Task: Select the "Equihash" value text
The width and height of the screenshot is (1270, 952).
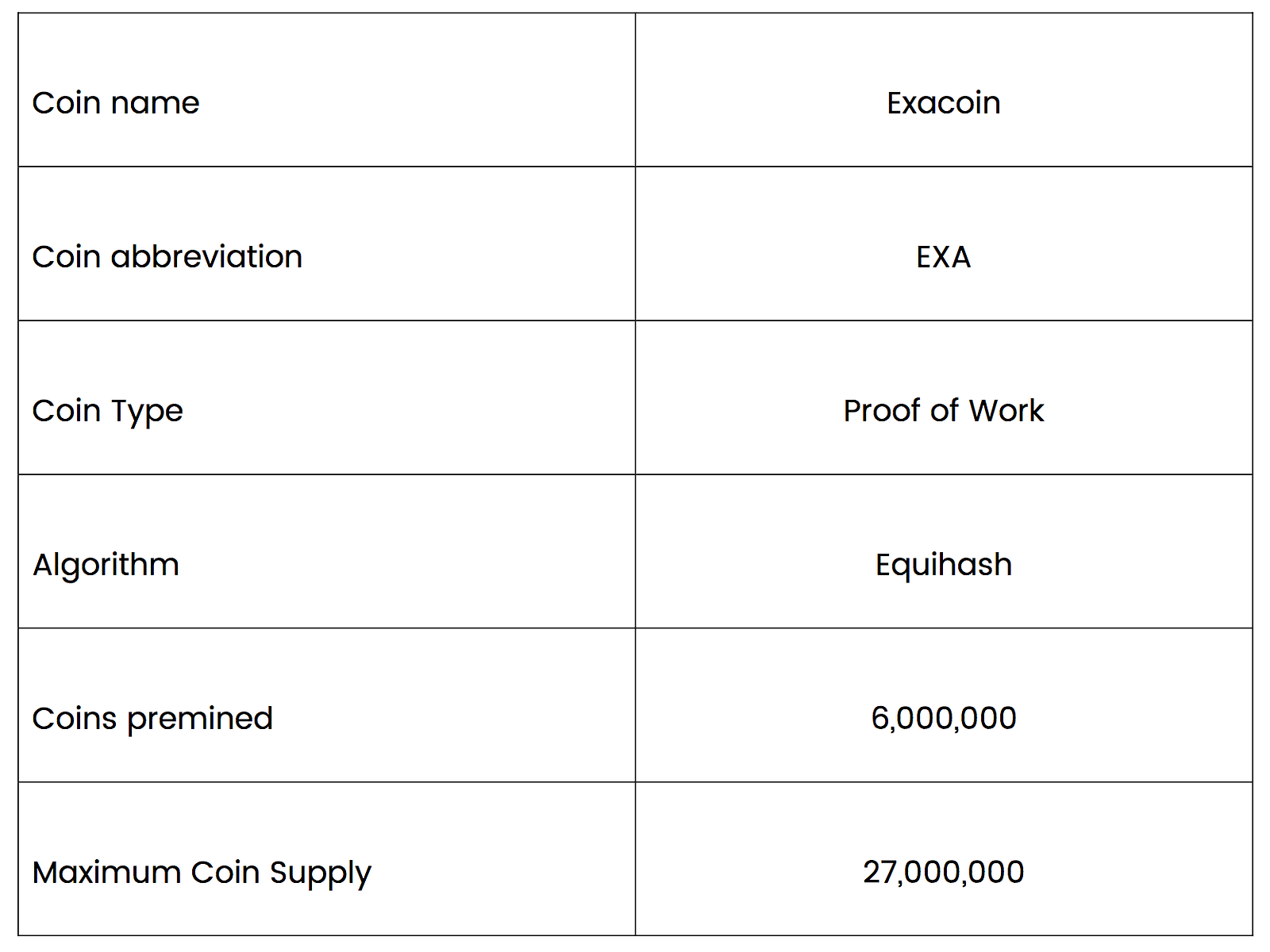Action: [x=943, y=565]
